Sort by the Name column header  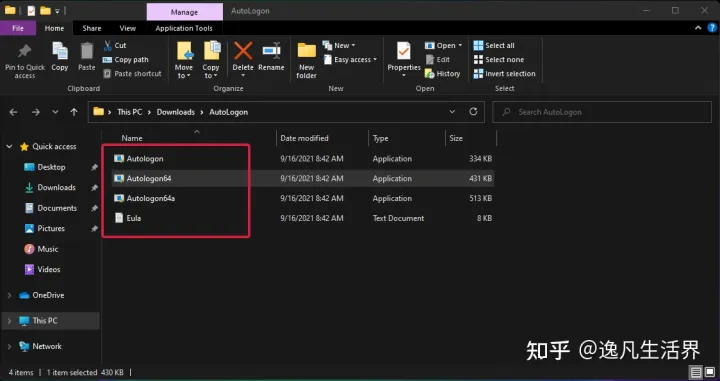[132, 138]
